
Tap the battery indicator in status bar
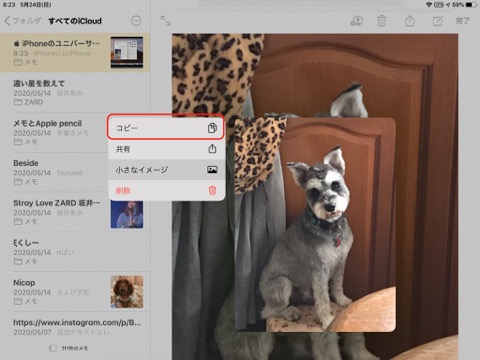pos(471,5)
